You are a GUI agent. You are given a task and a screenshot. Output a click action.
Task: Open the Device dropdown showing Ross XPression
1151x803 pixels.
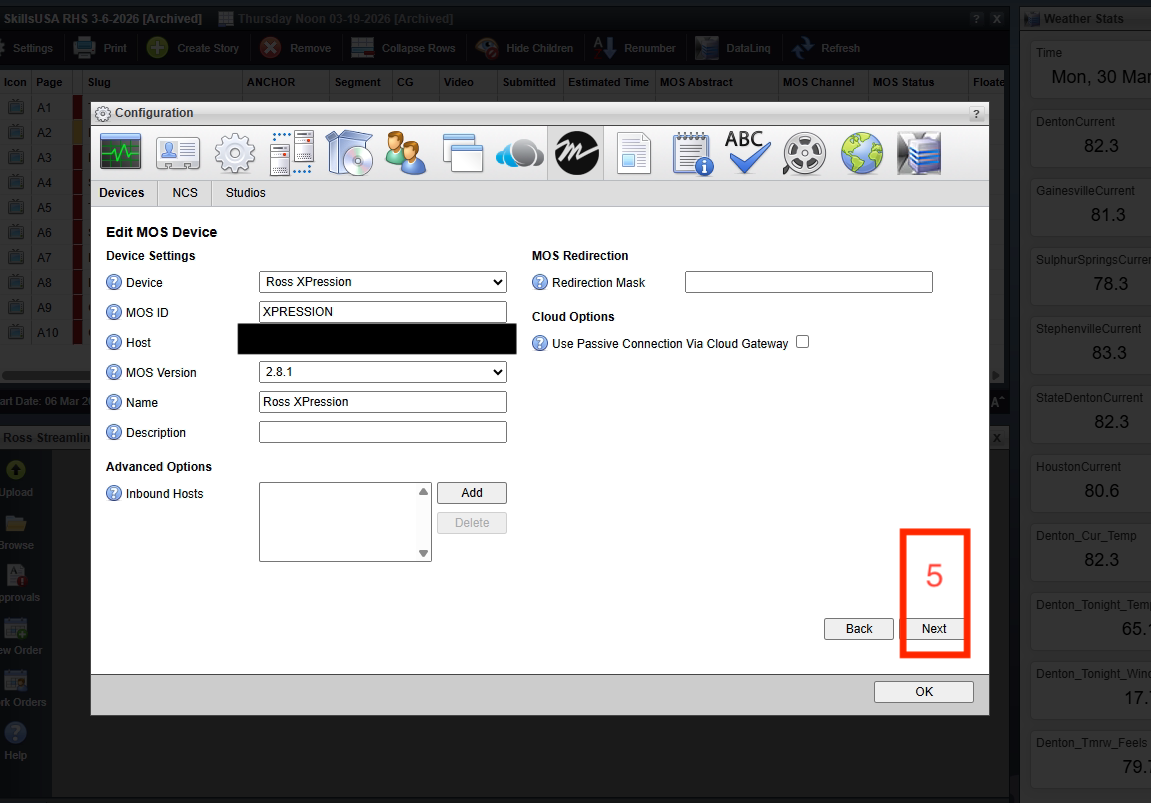pos(382,282)
